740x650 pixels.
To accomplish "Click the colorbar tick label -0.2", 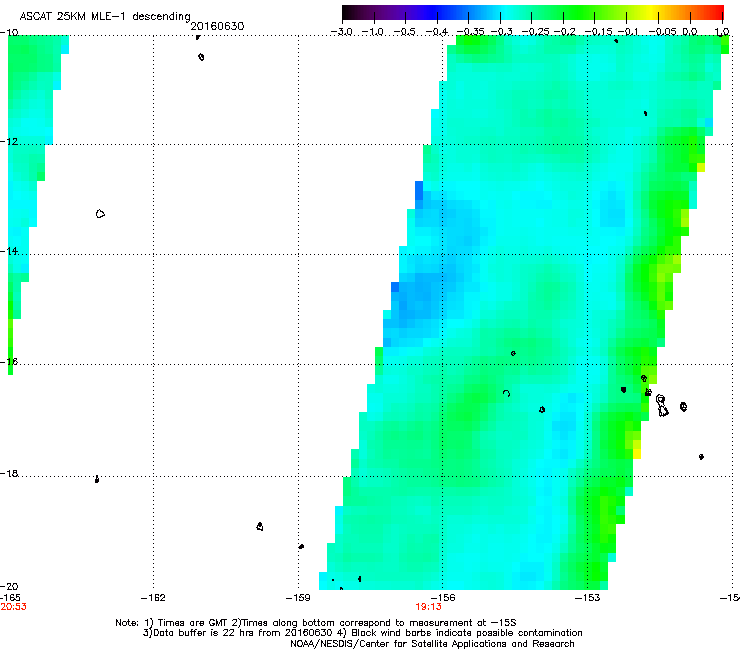I will coord(565,32).
